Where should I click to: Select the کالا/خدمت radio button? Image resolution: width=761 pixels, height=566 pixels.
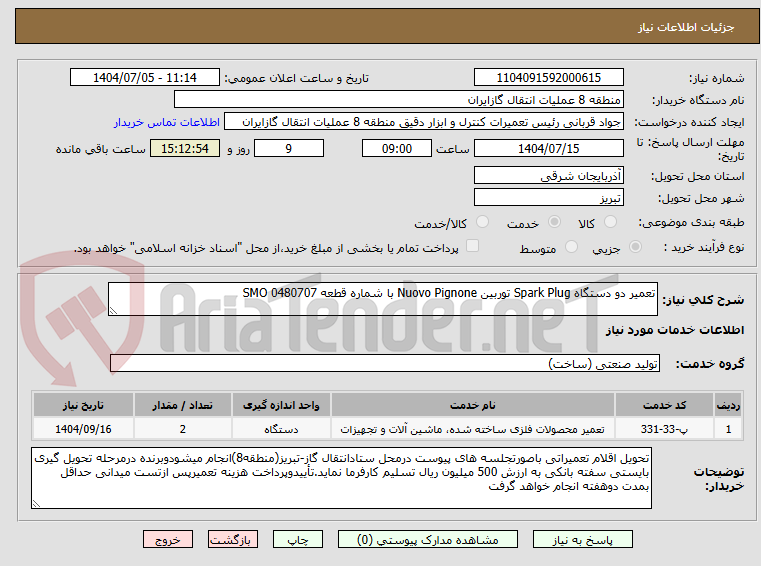tap(482, 222)
